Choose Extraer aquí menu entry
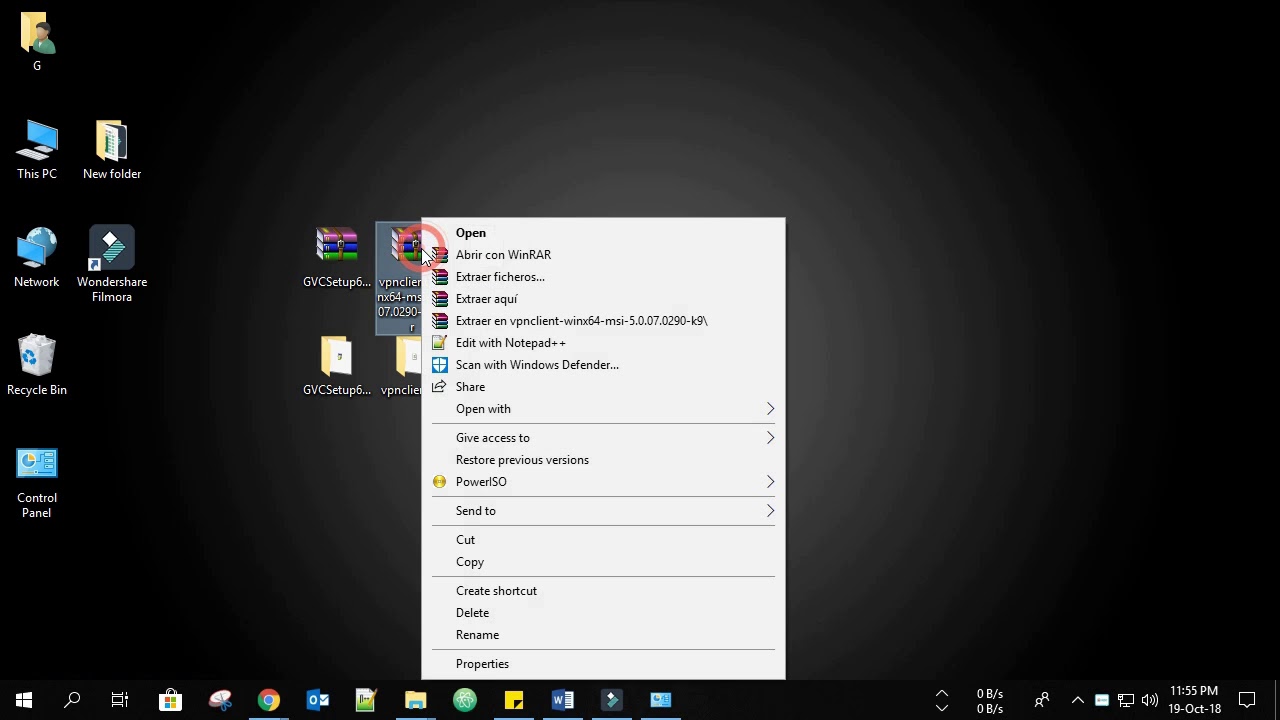Image resolution: width=1280 pixels, height=720 pixels. click(603, 299)
